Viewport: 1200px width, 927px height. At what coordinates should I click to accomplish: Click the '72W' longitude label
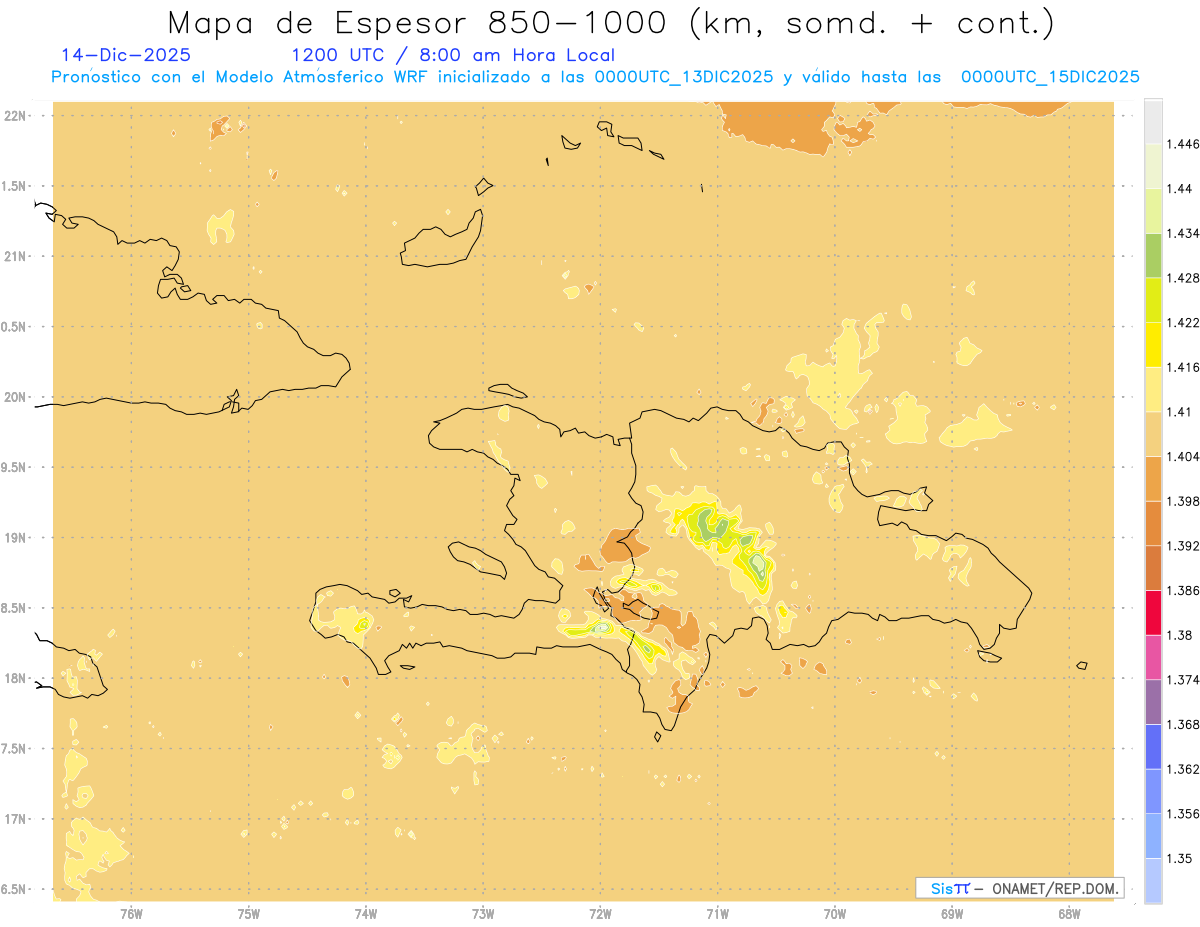(x=600, y=914)
